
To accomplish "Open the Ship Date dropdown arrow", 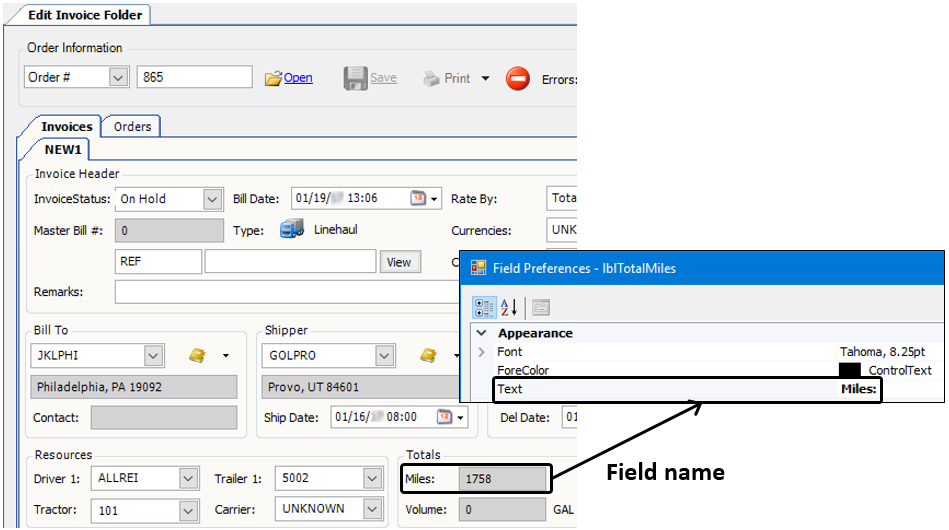I will (x=460, y=417).
